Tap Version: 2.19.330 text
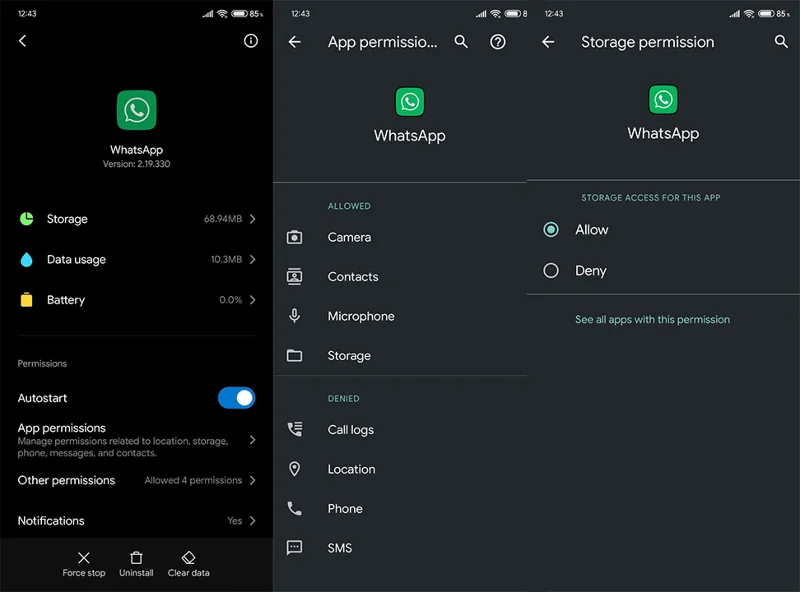 click(x=136, y=164)
